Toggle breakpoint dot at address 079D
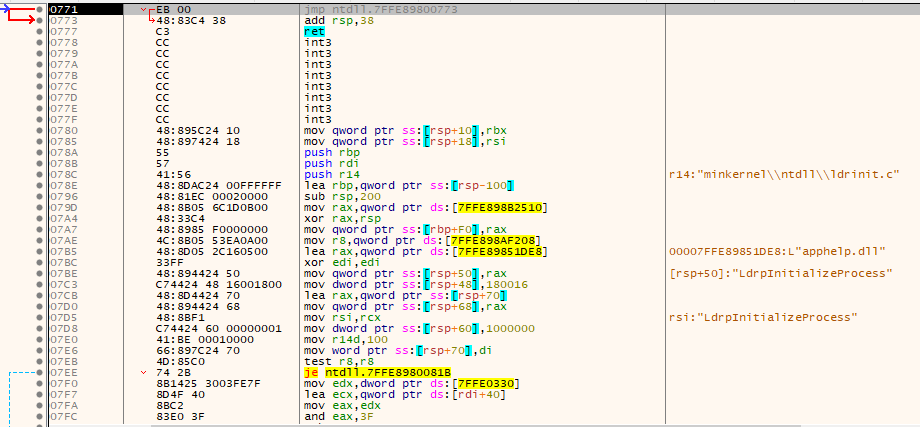 (x=39, y=207)
